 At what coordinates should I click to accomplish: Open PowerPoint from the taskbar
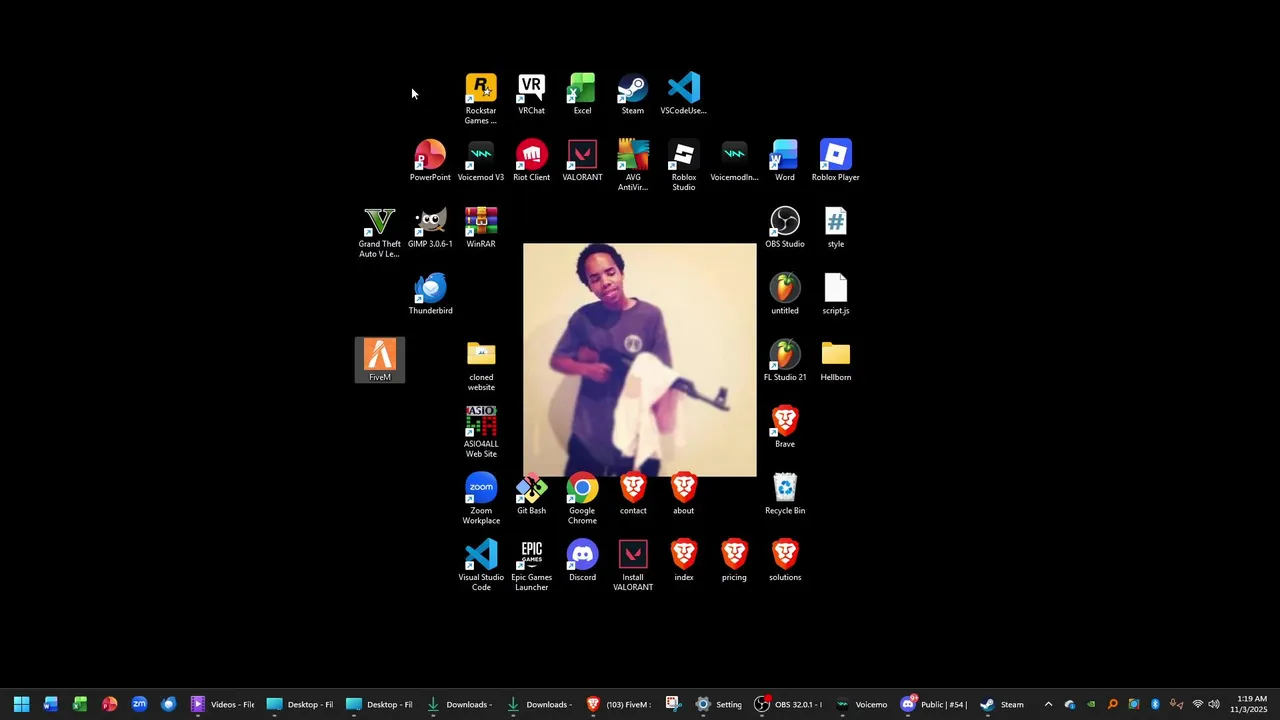pyautogui.click(x=110, y=704)
